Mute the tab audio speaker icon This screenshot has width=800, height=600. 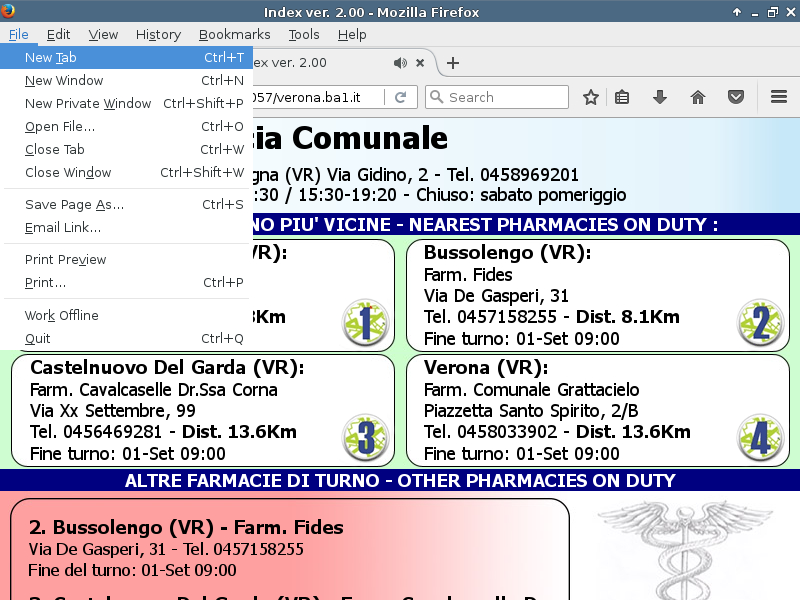pos(400,63)
